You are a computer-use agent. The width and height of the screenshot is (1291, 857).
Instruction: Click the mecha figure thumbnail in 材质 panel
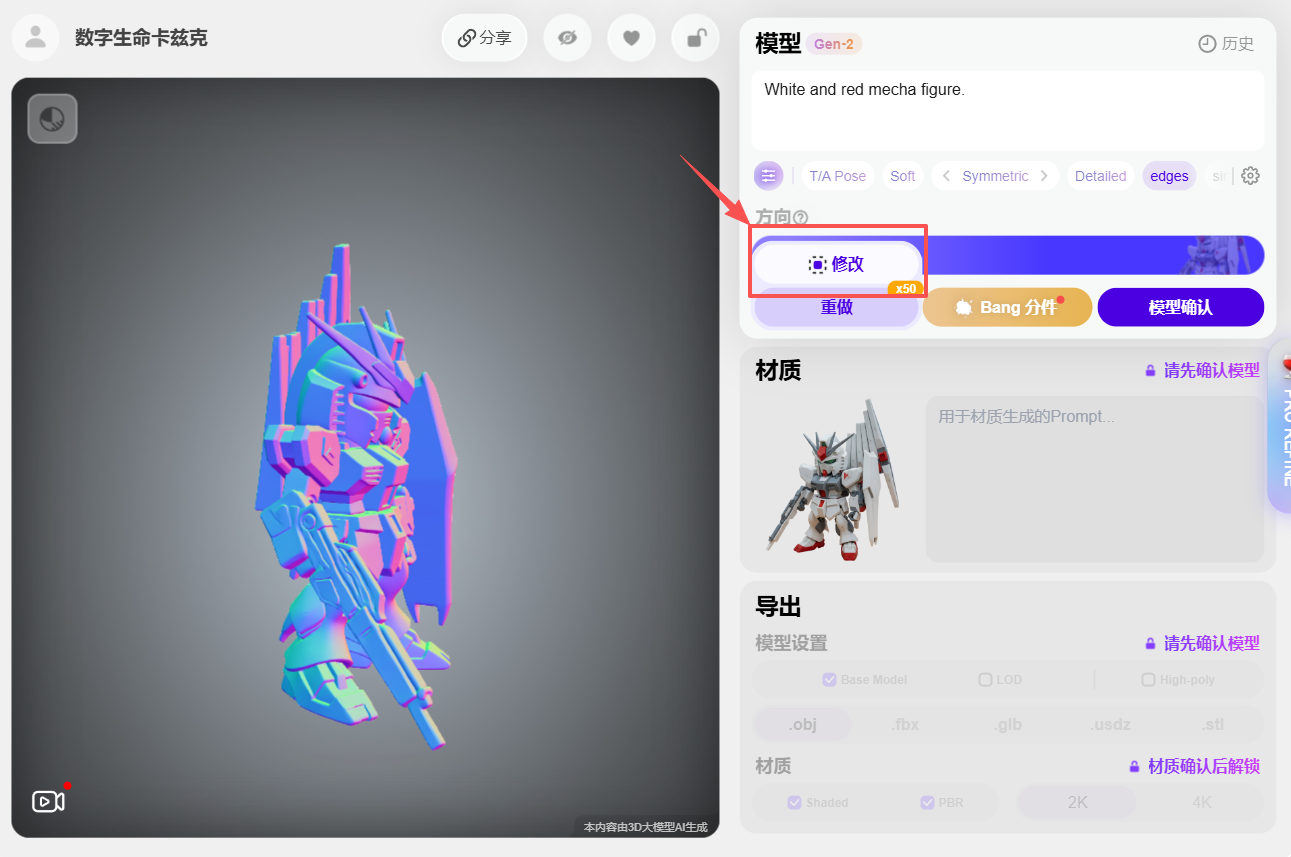pyautogui.click(x=833, y=478)
